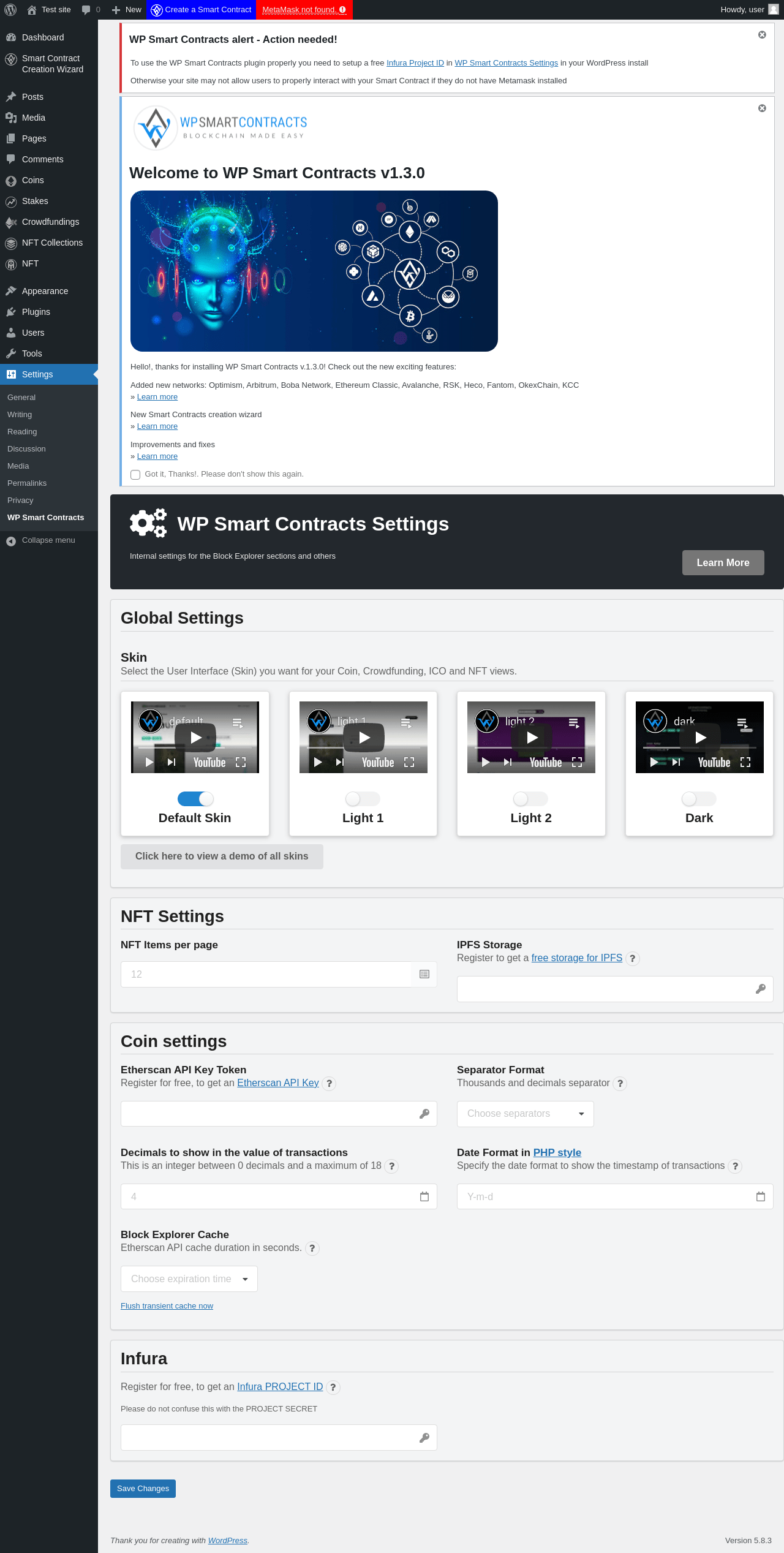Click YouTube logo on light 2 video
This screenshot has height=1553, width=784.
pos(546,762)
